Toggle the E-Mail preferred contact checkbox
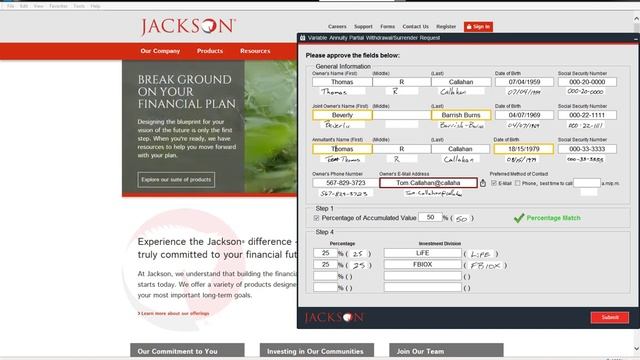 tap(494, 183)
